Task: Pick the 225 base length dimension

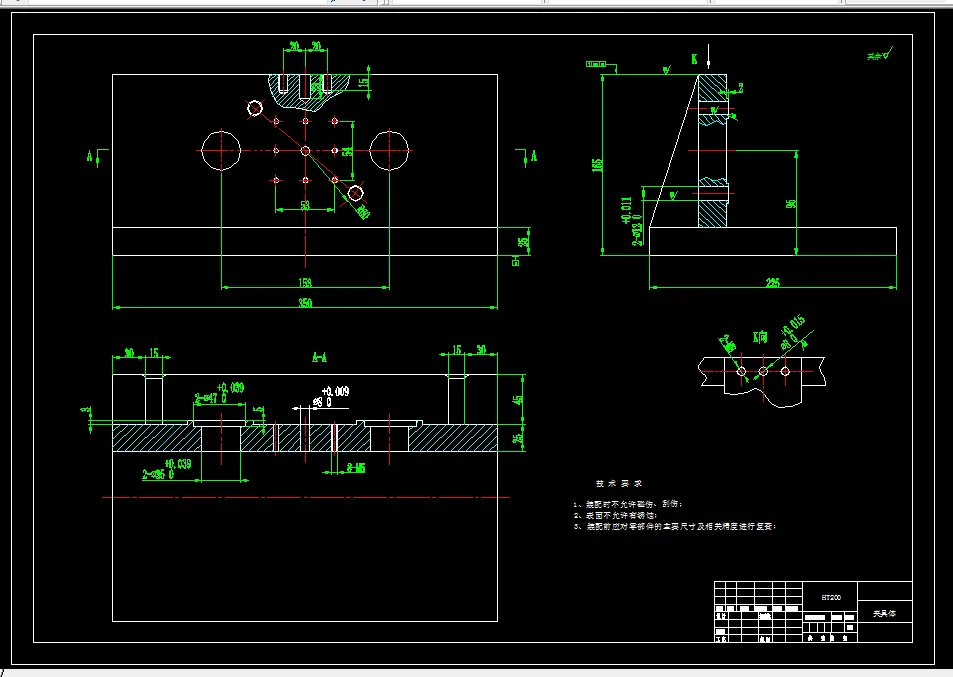Action: click(x=772, y=283)
